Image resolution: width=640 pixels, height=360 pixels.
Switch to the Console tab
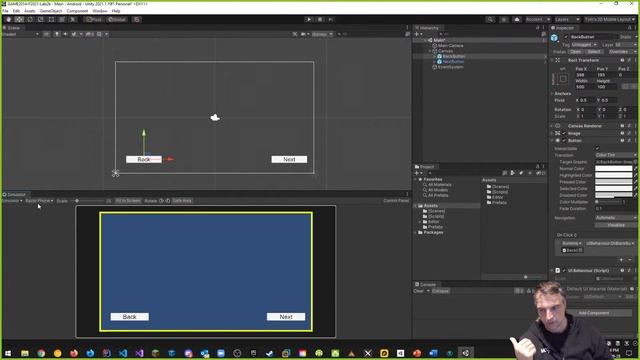[426, 284]
